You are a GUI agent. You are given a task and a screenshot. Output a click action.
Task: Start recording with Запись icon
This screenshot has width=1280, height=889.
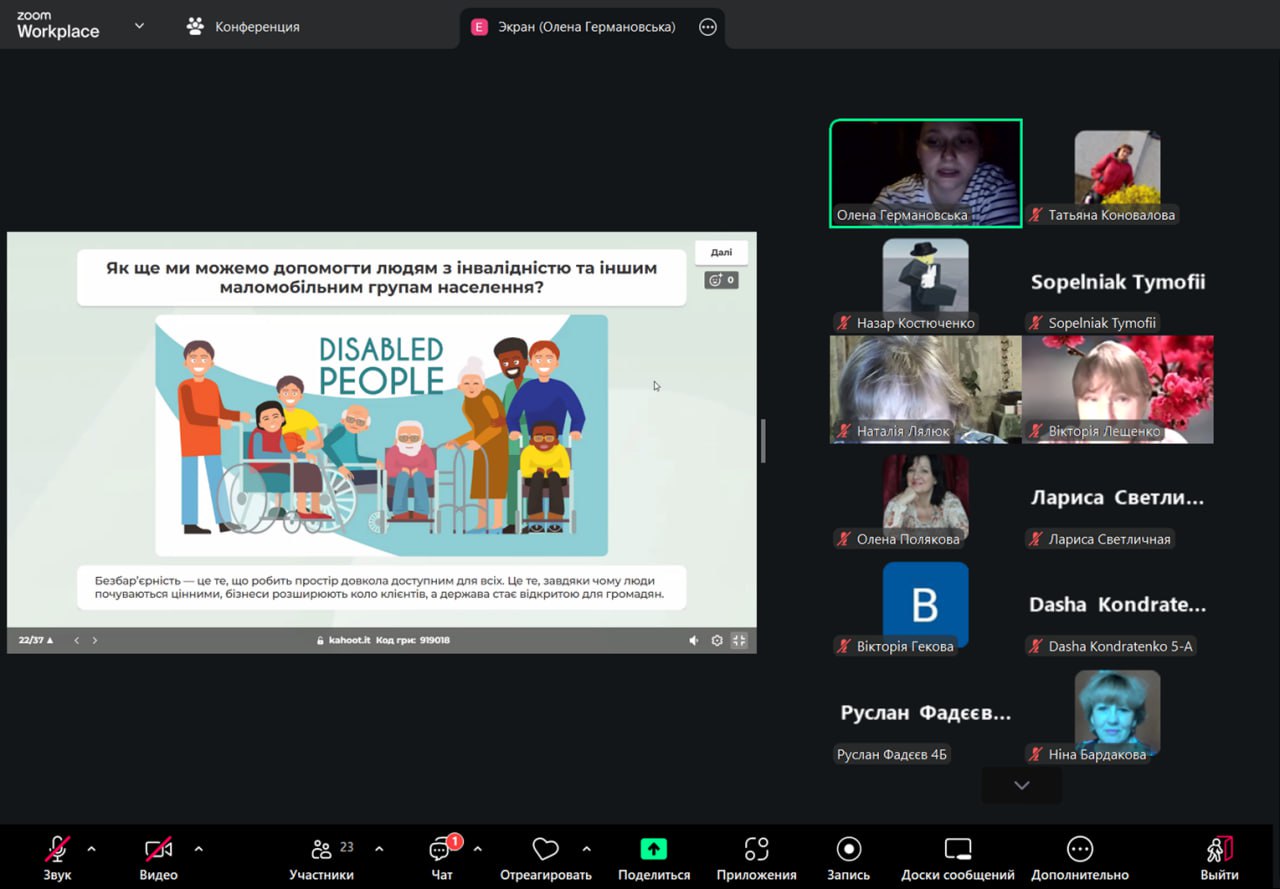pyautogui.click(x=848, y=849)
